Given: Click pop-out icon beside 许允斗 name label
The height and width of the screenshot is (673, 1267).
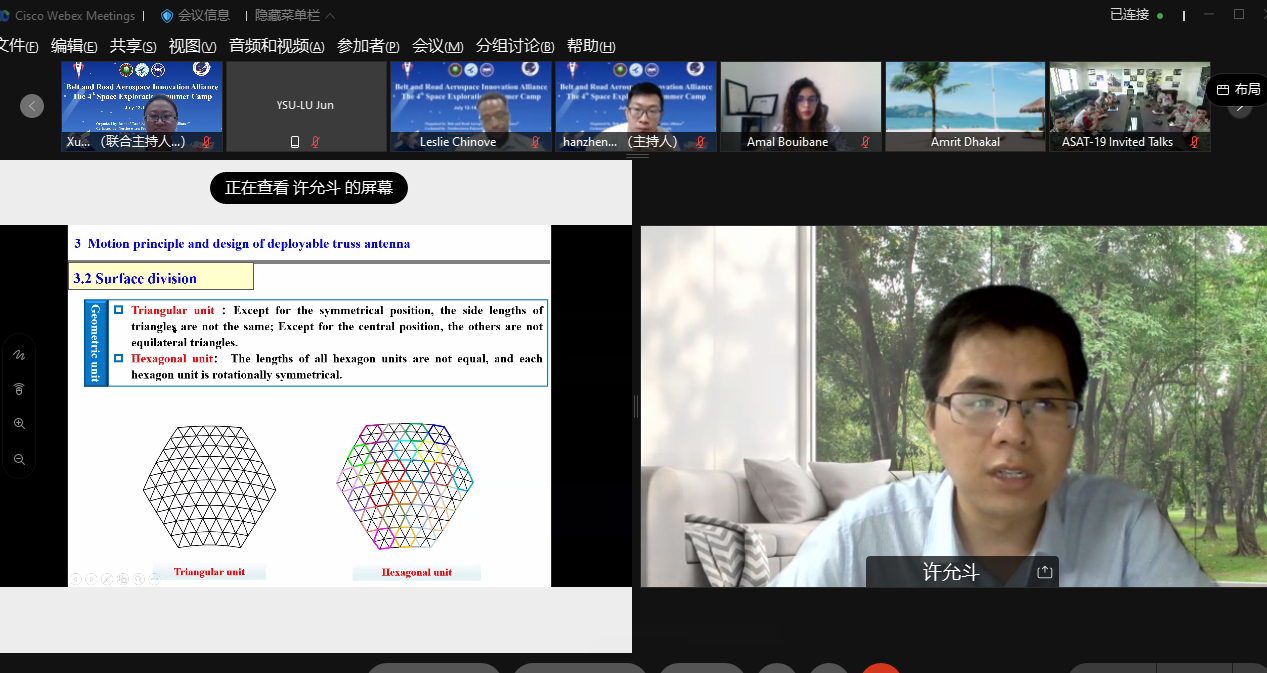Looking at the screenshot, I should 1044,572.
